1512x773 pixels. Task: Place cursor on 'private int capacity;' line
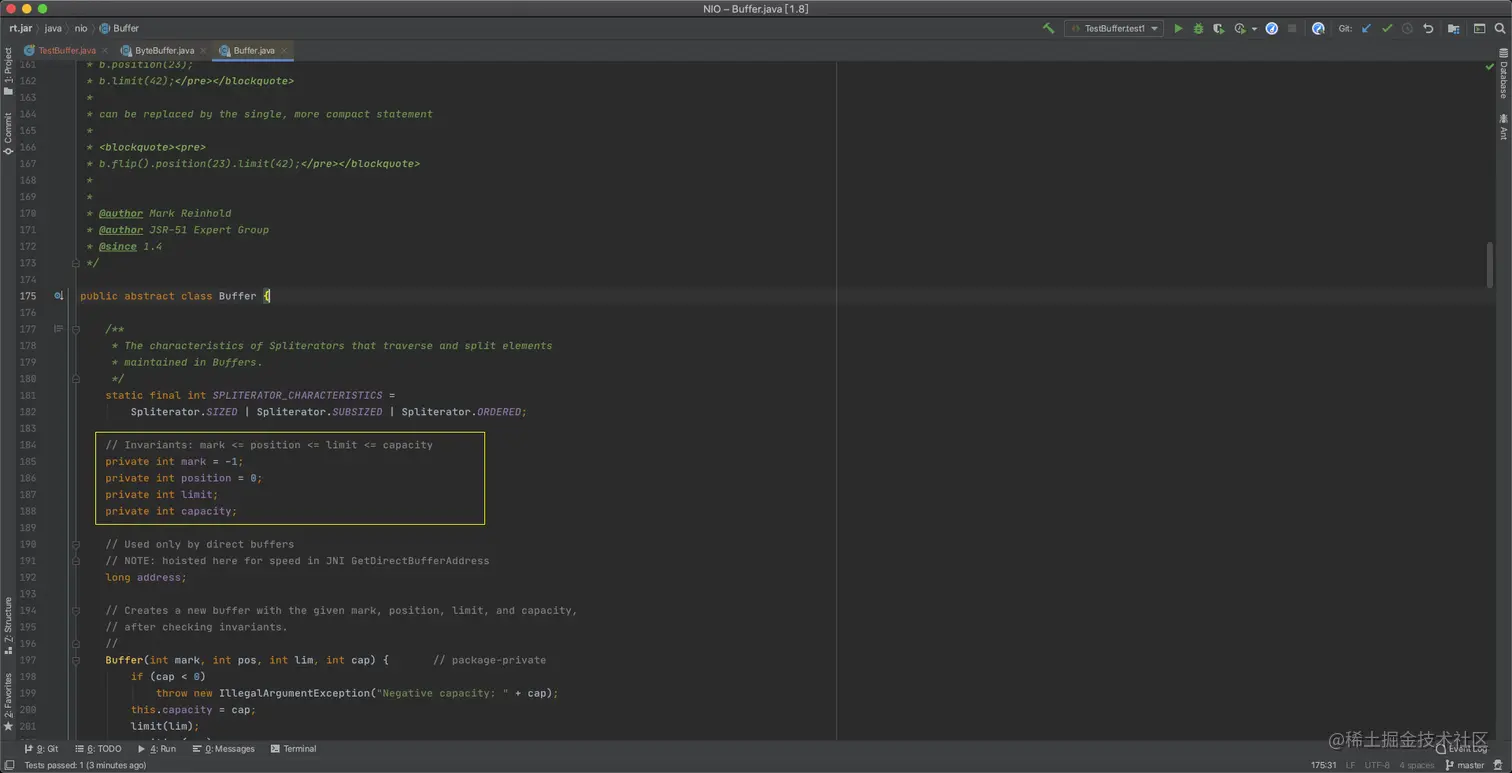click(171, 511)
